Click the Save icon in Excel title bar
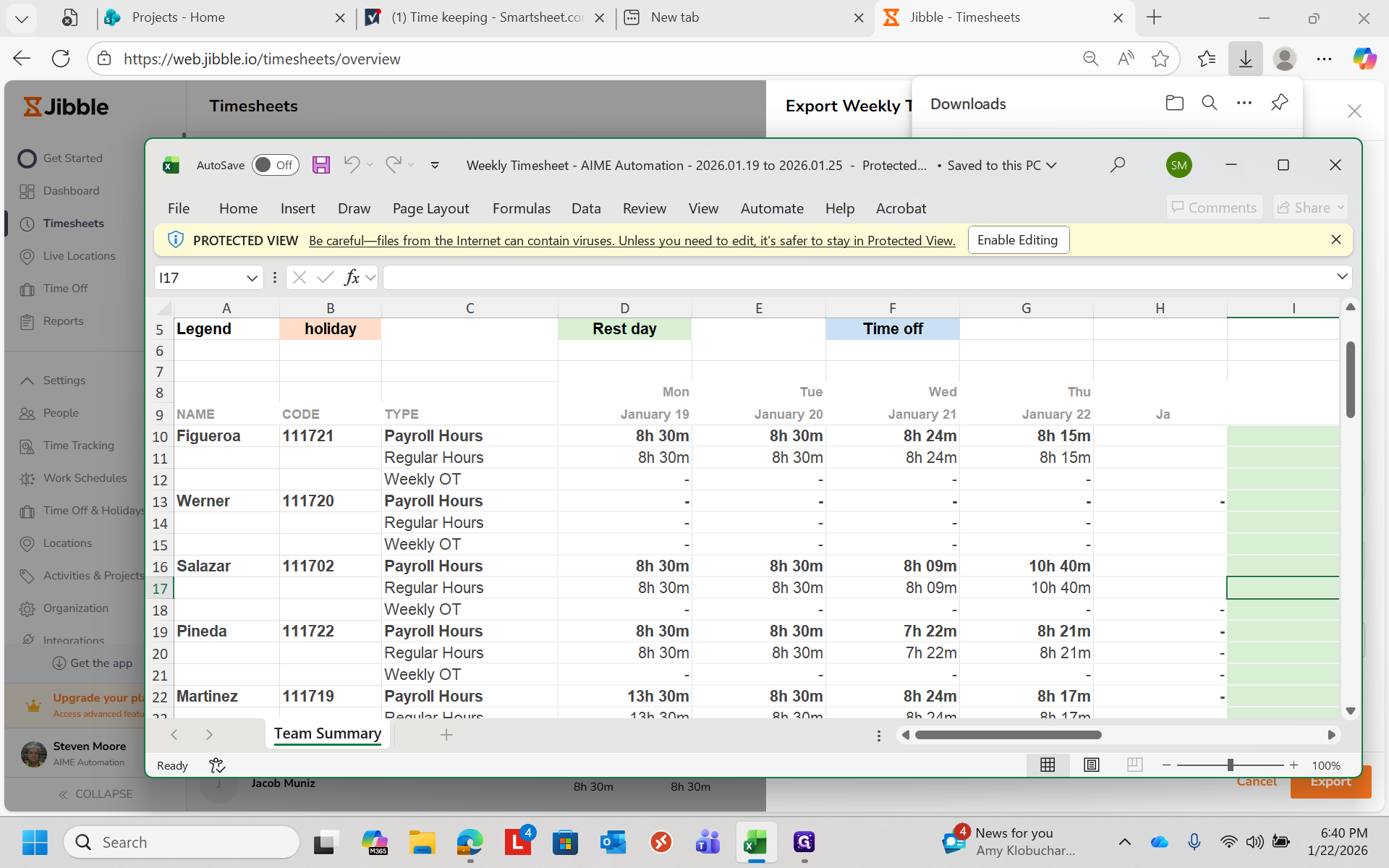 (x=320, y=165)
